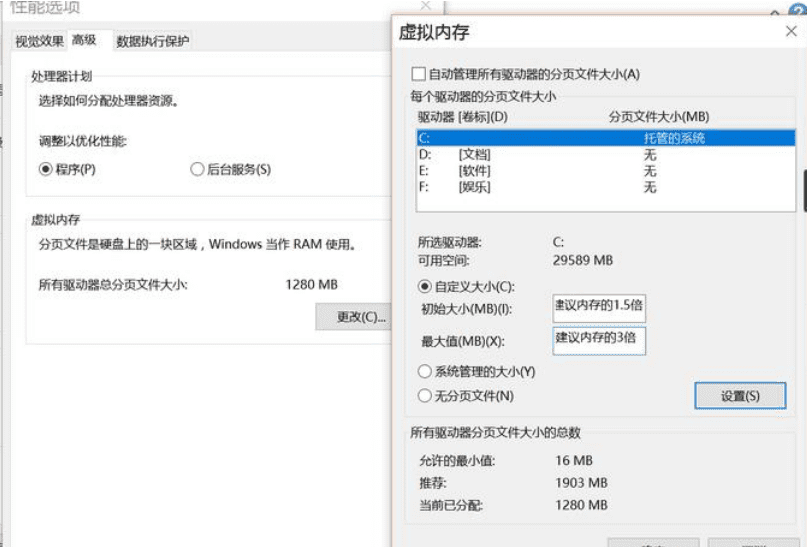Tick 自动管理所有驱动器的分页文件大小 checkbox

coord(418,74)
